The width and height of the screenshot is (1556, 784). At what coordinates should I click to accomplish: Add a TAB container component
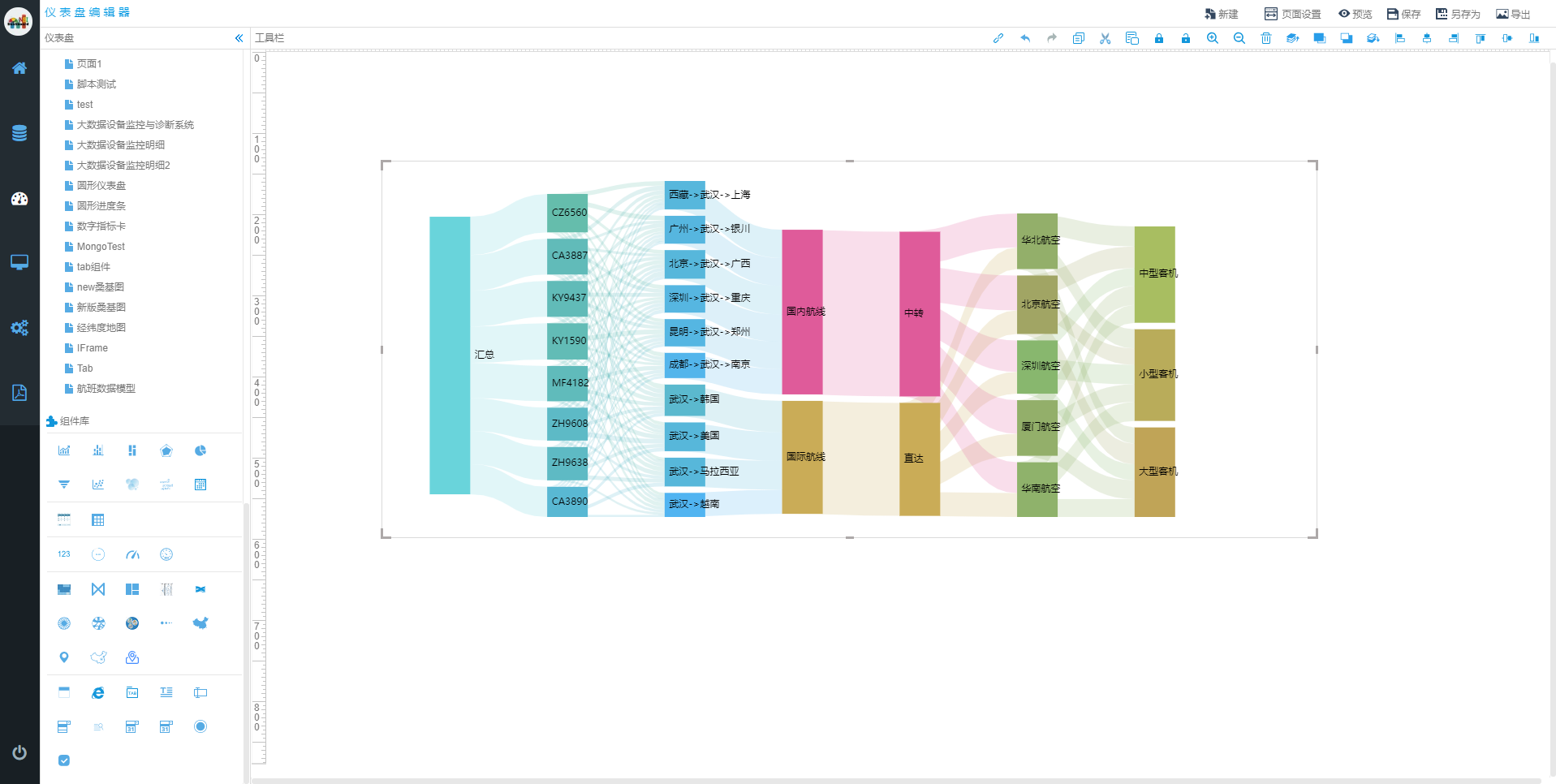click(x=132, y=692)
